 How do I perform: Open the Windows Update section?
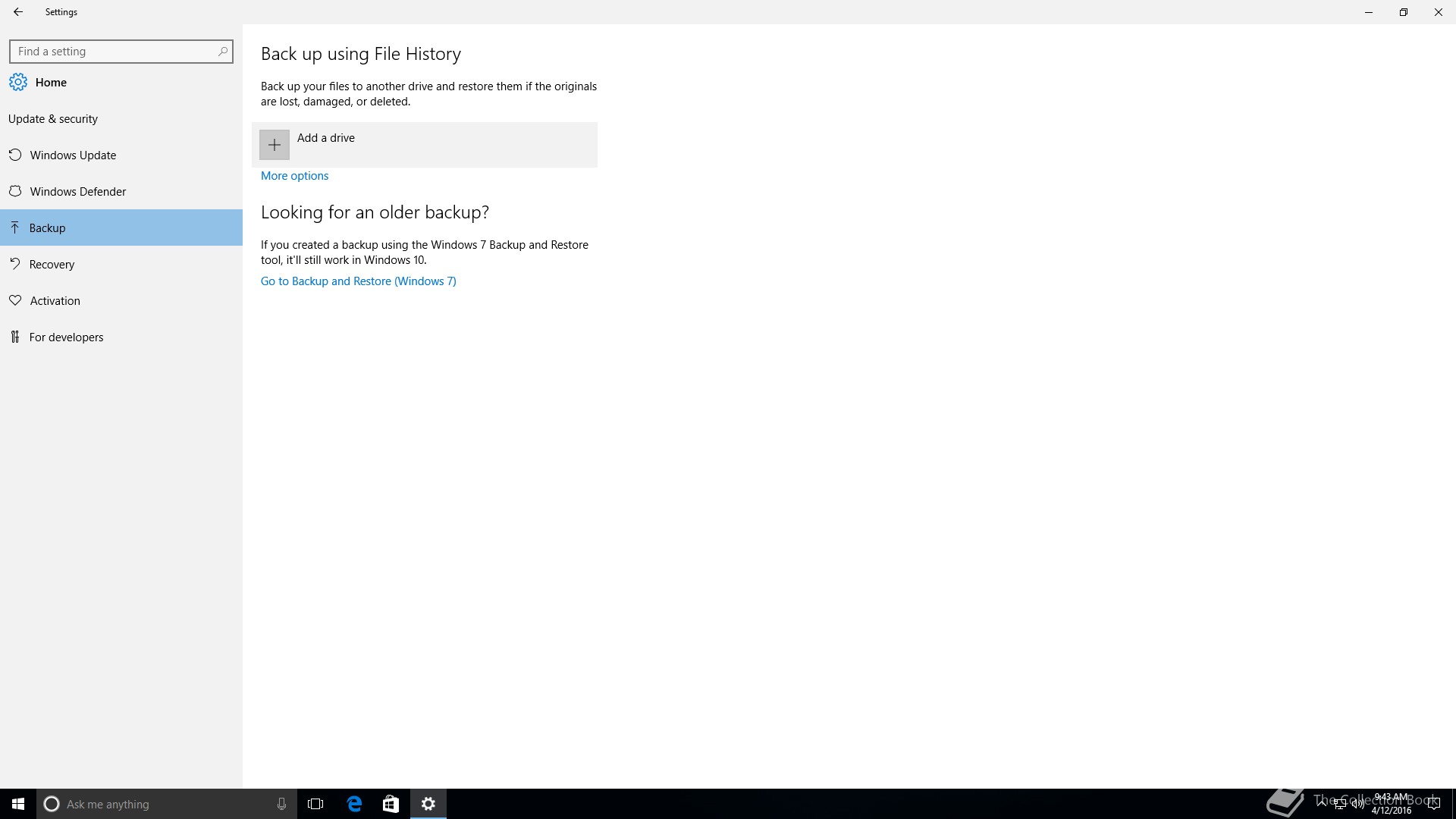coord(121,155)
